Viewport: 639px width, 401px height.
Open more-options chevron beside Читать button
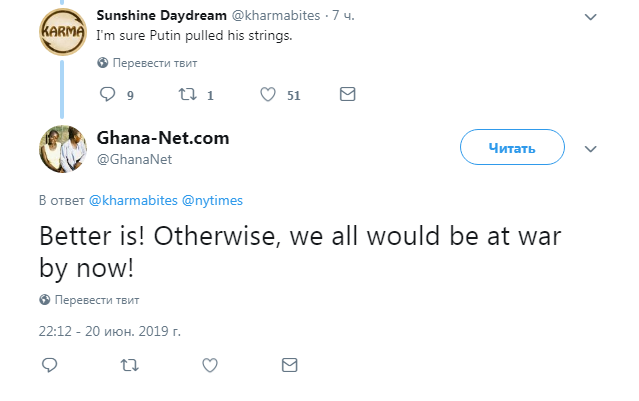tap(590, 148)
